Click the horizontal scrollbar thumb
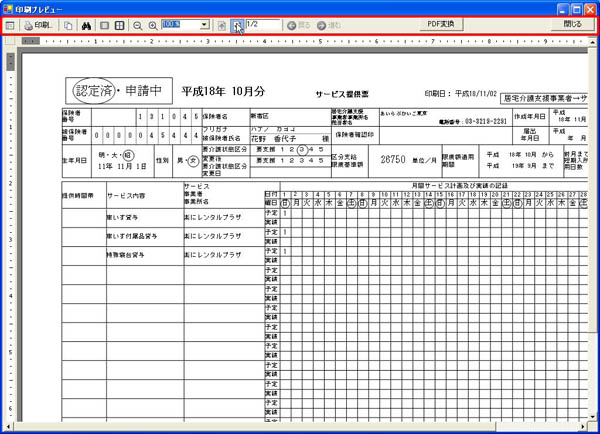Viewport: 600px width, 434px height. click(254, 426)
